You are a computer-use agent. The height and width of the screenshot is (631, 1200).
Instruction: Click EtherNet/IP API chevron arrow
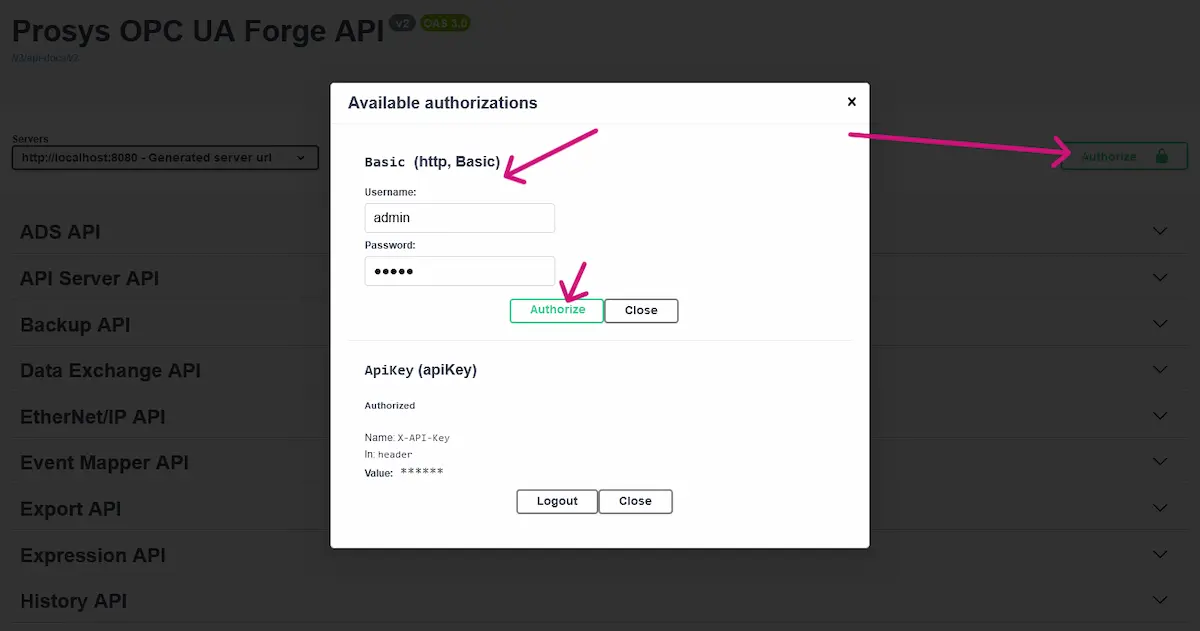pyautogui.click(x=1160, y=416)
